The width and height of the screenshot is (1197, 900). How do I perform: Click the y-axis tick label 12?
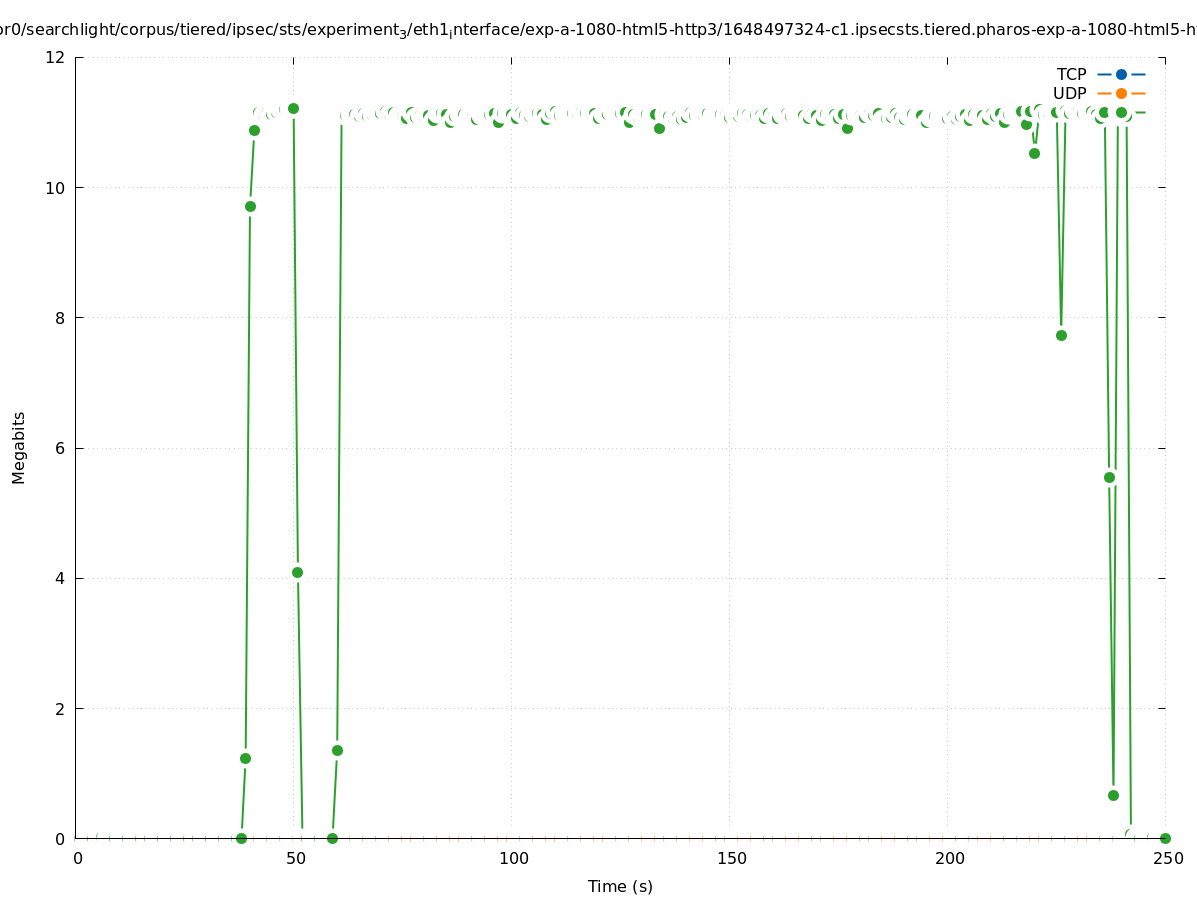[x=56, y=57]
